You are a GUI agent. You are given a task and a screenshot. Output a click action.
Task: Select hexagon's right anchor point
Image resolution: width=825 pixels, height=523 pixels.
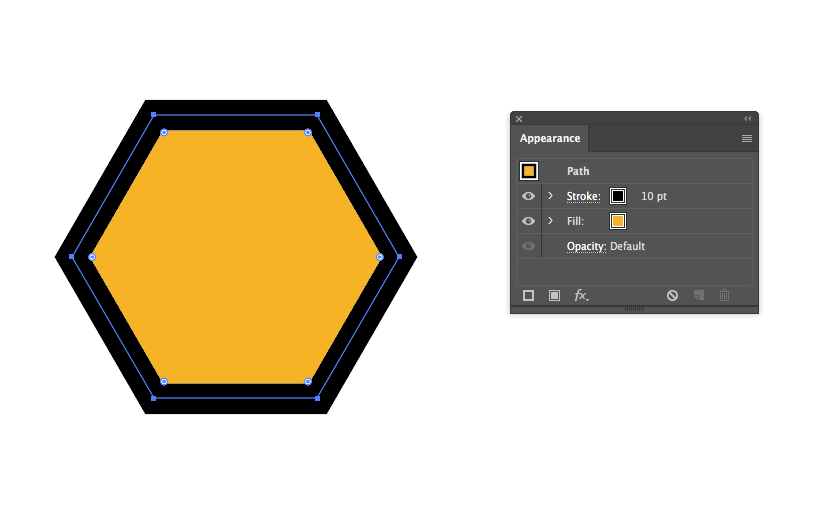point(399,257)
